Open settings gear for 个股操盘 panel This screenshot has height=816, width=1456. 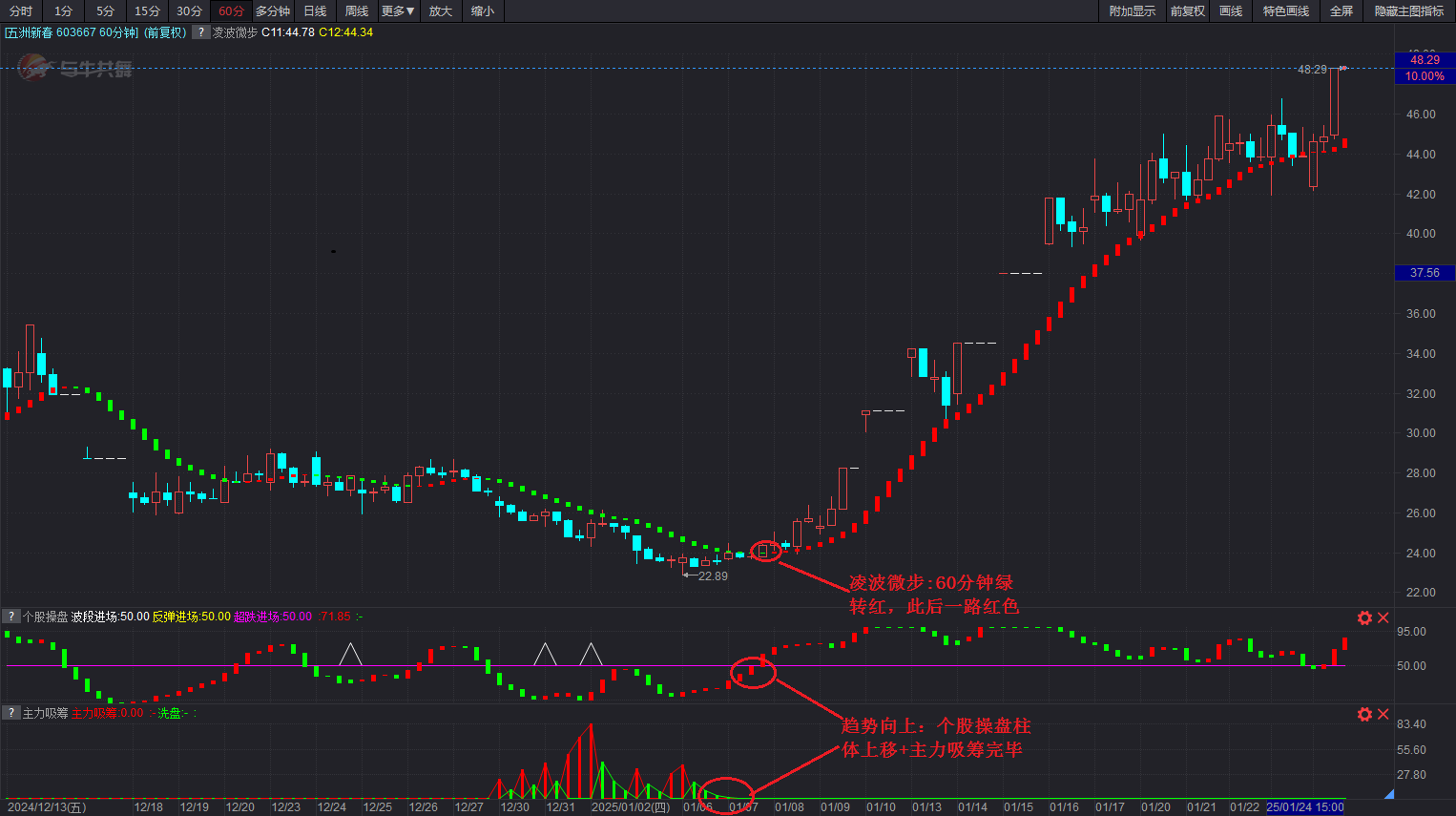[1364, 617]
